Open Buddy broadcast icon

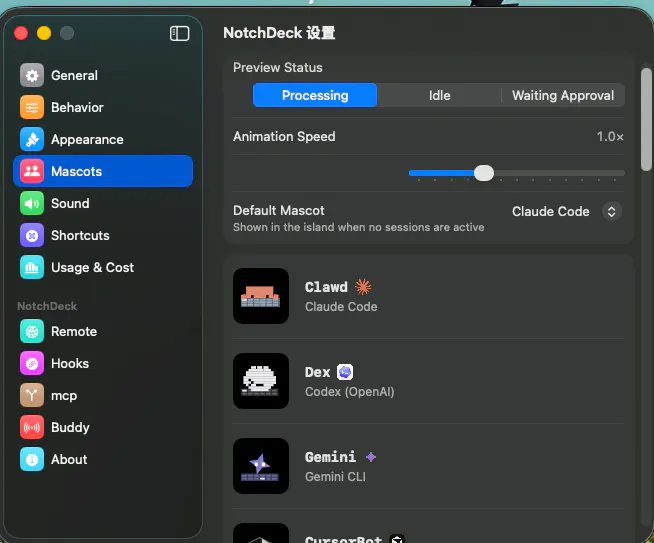pos(32,427)
